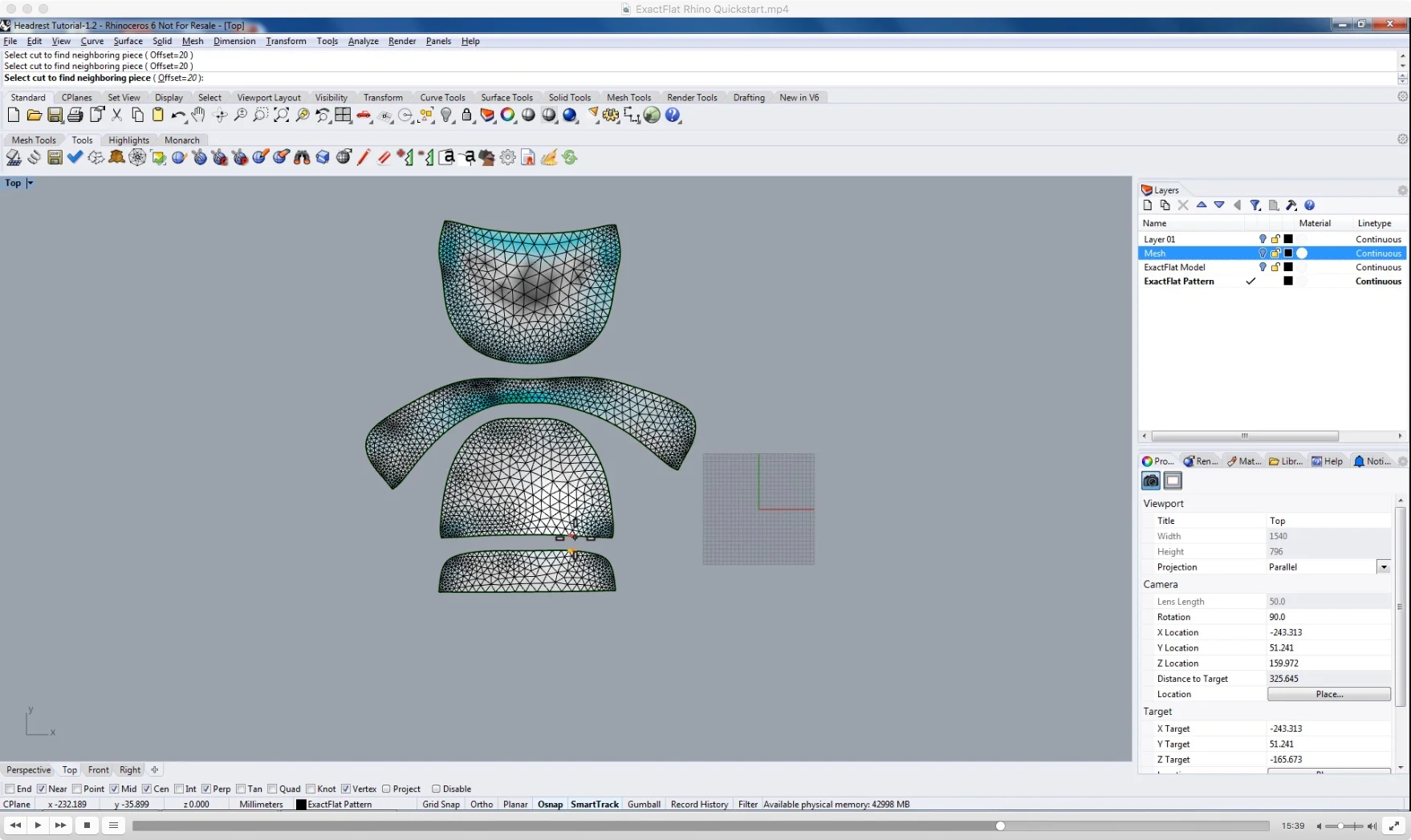
Task: Click the blue checkmark icon in ExactFlat toolbar
Action: pyautogui.click(x=75, y=157)
